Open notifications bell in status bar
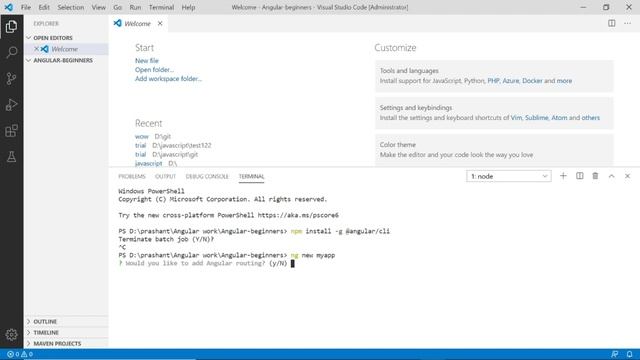640x360 pixels. 629,354
